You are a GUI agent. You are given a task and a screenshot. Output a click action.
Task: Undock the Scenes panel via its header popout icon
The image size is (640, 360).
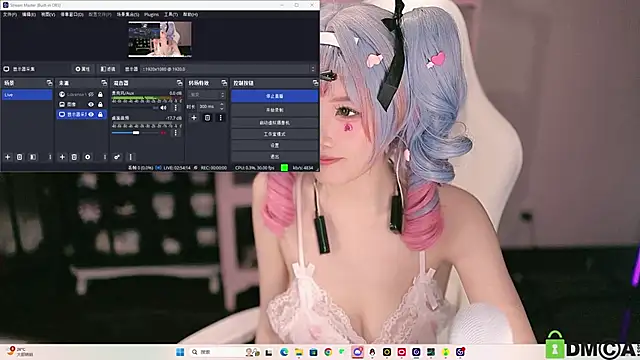49,83
